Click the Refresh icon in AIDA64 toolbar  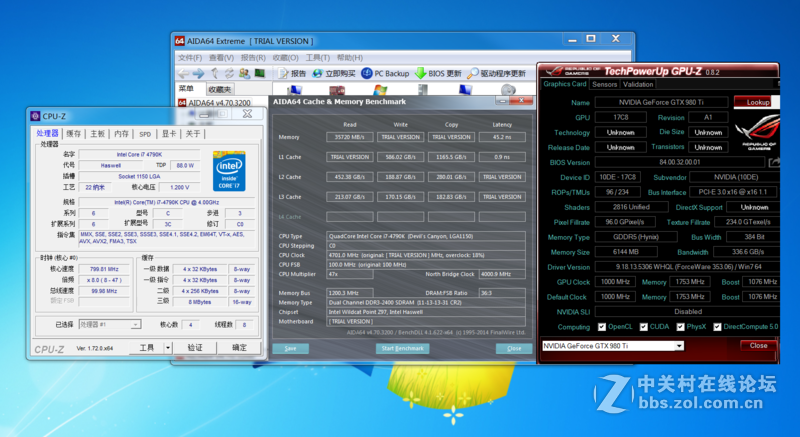click(x=230, y=73)
